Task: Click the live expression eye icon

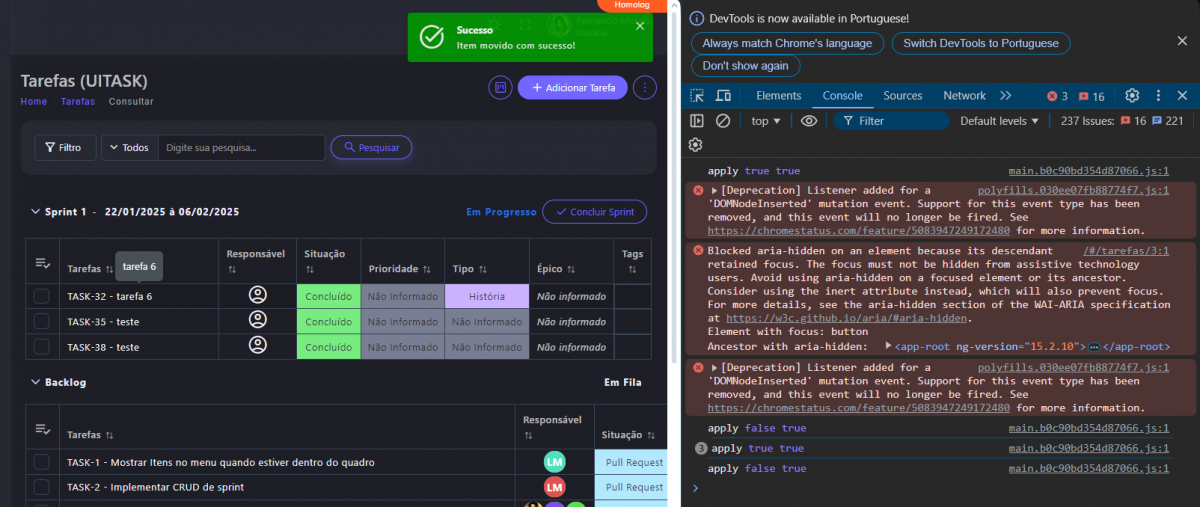Action: (809, 121)
